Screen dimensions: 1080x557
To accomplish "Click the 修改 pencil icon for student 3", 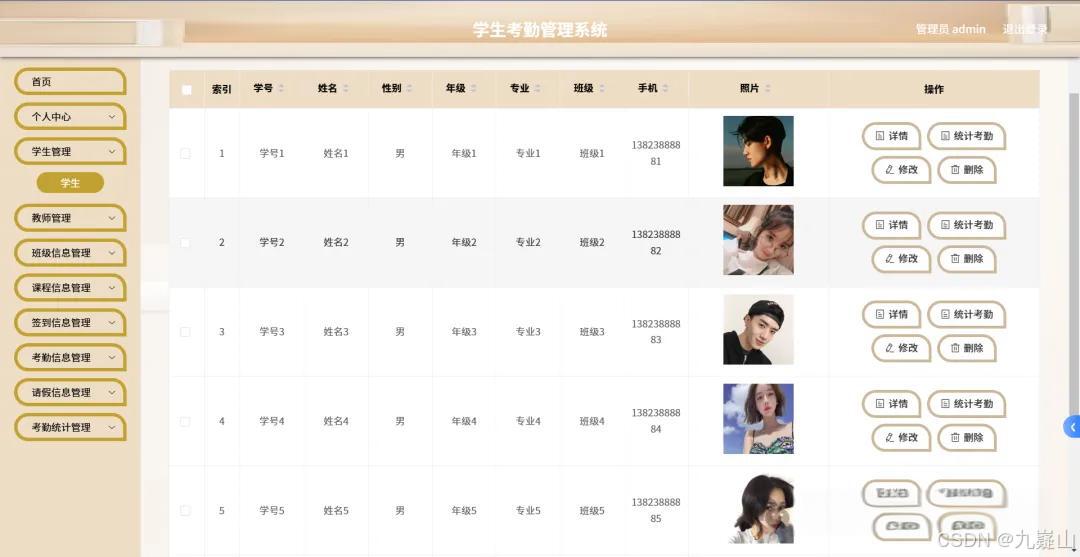I will coord(889,348).
